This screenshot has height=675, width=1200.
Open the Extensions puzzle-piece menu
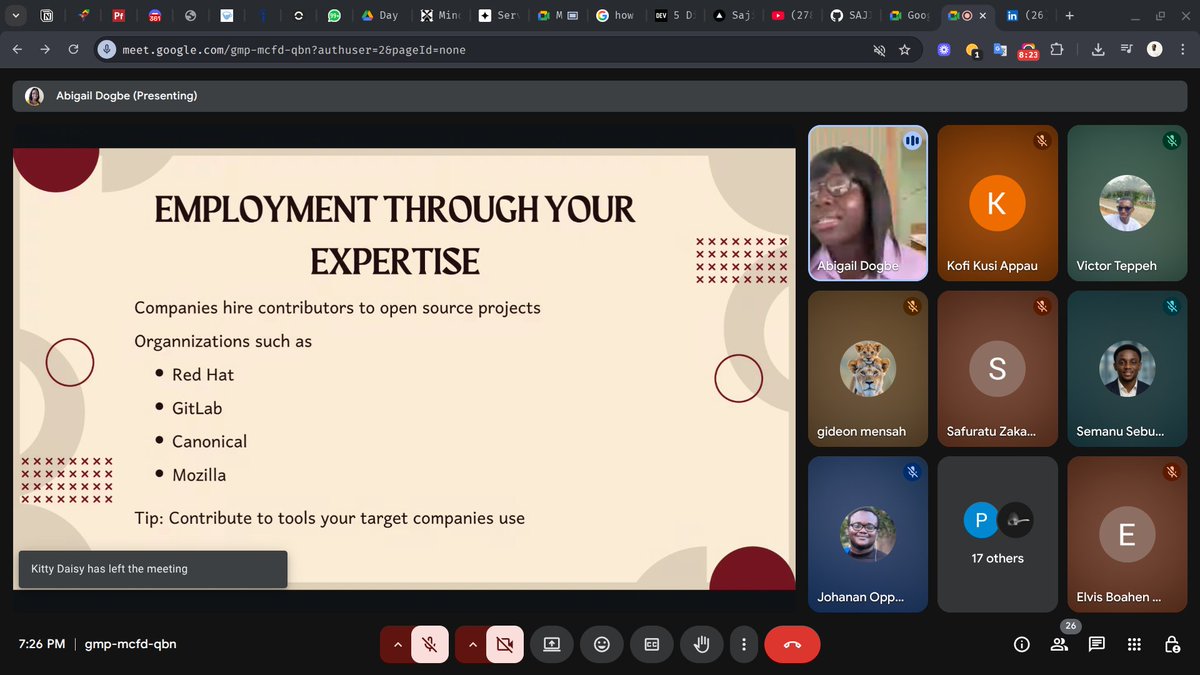click(1058, 49)
